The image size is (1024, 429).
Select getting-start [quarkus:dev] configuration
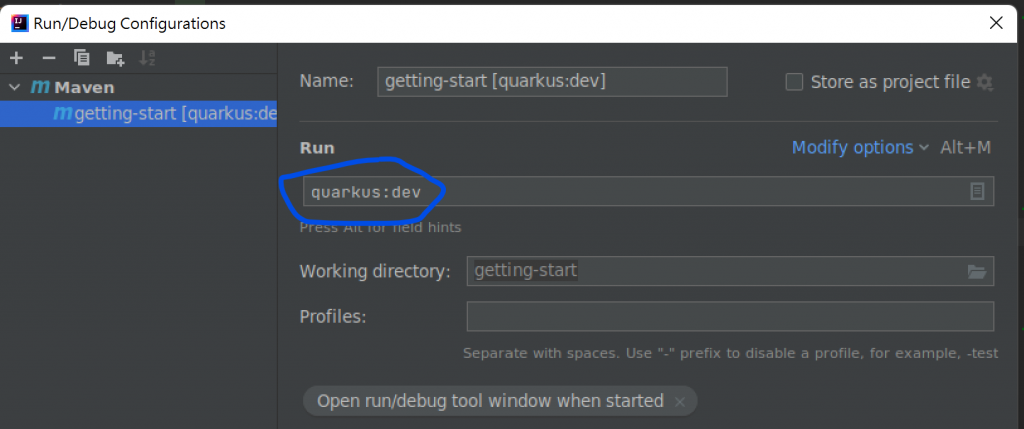(x=138, y=114)
